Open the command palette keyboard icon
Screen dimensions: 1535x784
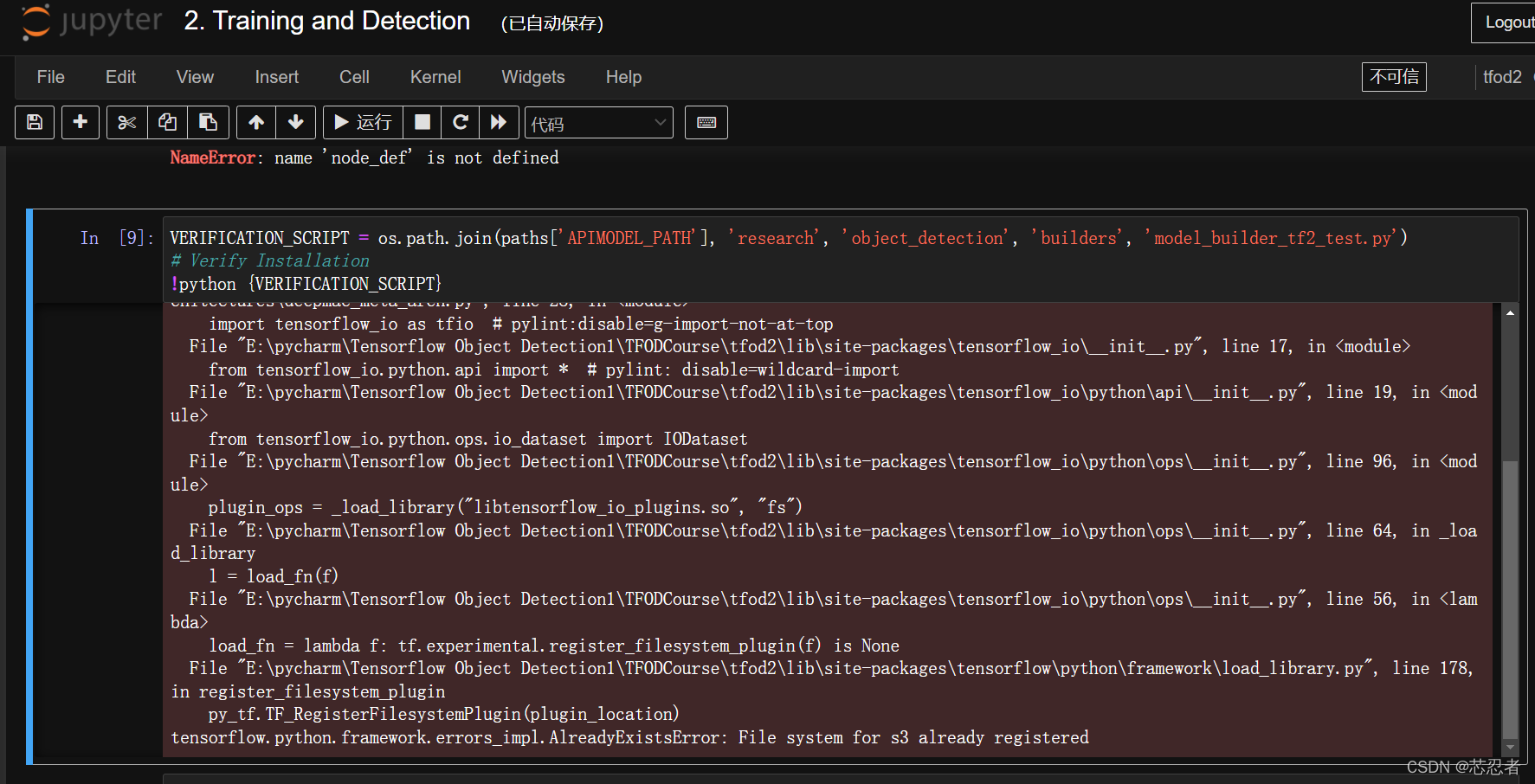point(706,122)
